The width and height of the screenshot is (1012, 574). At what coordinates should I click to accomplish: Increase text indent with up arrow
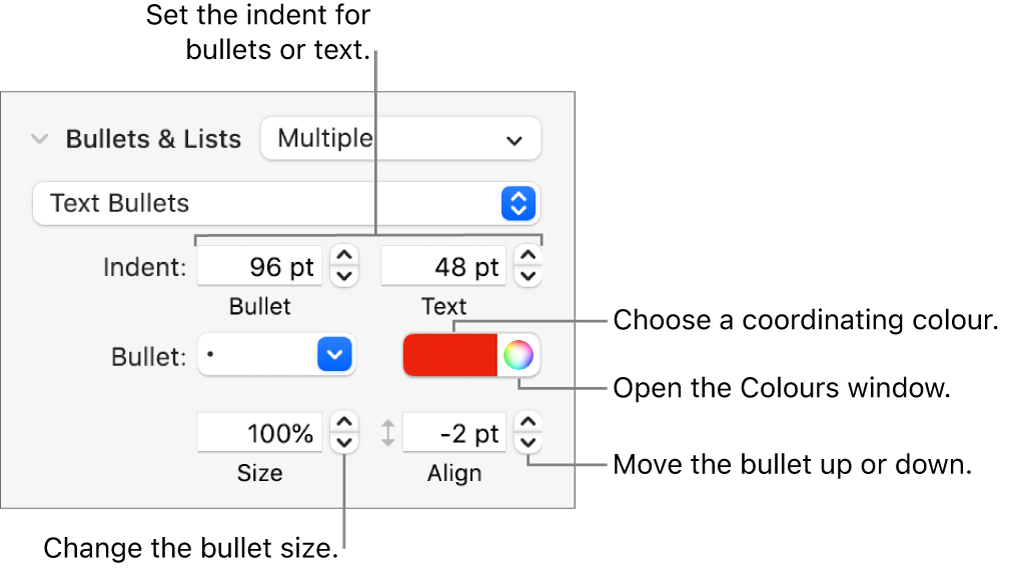529,258
